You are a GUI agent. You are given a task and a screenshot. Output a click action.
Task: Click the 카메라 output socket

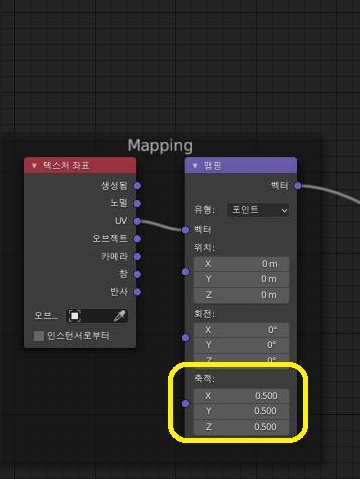click(137, 256)
